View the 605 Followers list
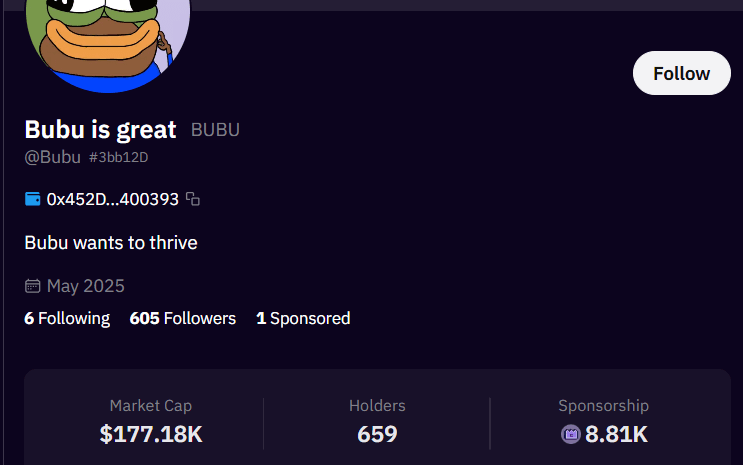This screenshot has width=743, height=465. (x=183, y=318)
